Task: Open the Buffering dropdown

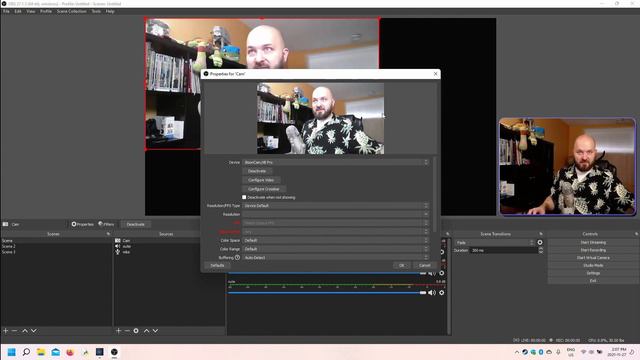Action: pyautogui.click(x=336, y=258)
